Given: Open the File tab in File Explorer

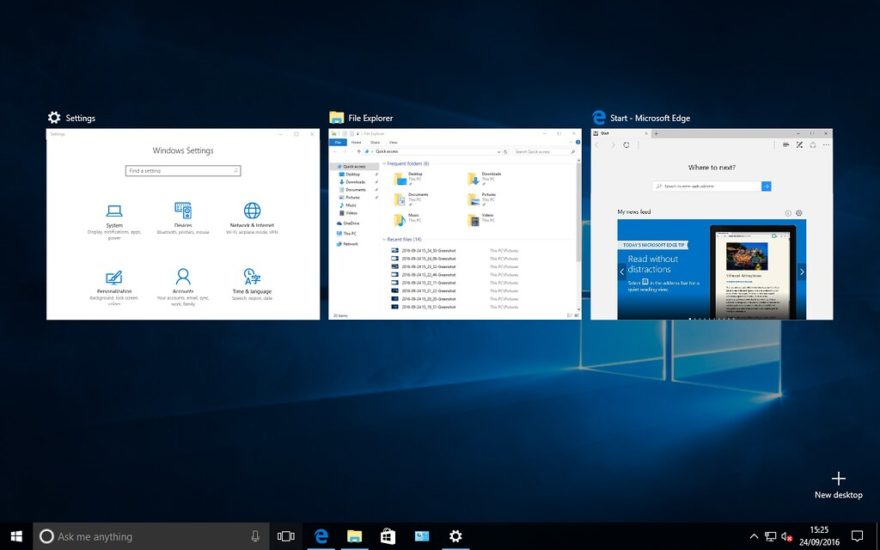Looking at the screenshot, I should click(338, 143).
